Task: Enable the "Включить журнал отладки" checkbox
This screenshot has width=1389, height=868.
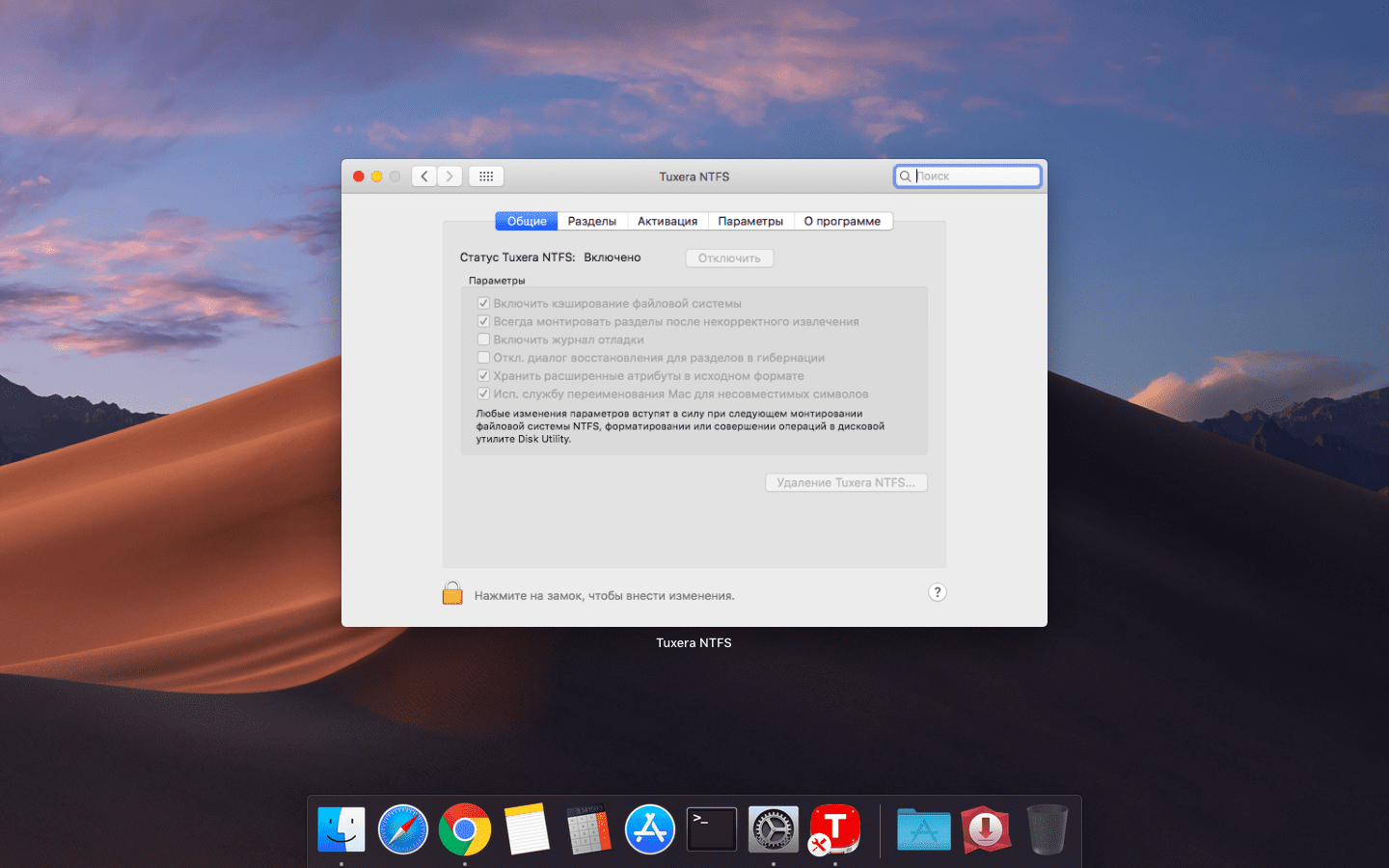Action: pyautogui.click(x=483, y=339)
